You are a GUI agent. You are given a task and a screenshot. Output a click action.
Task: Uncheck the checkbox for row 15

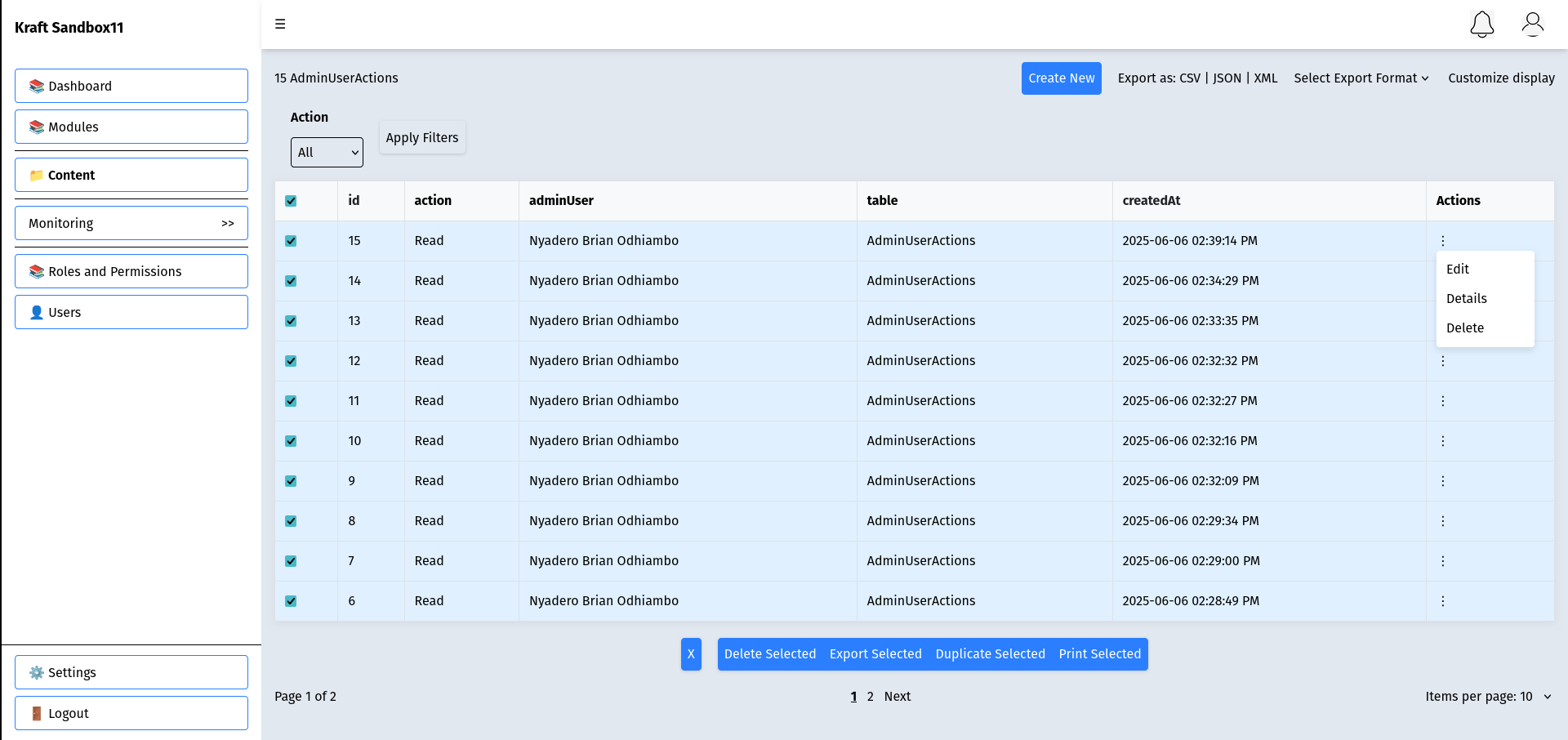click(291, 241)
